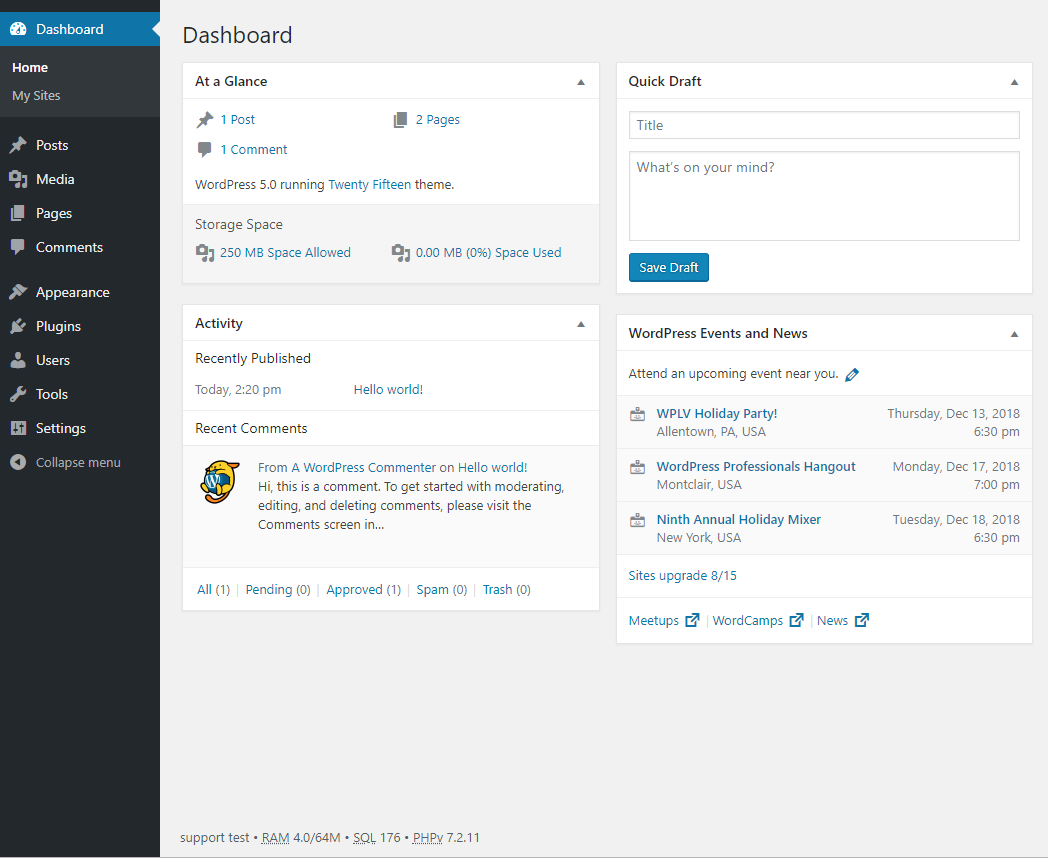
Task: Click the Save Draft button
Action: pos(668,267)
